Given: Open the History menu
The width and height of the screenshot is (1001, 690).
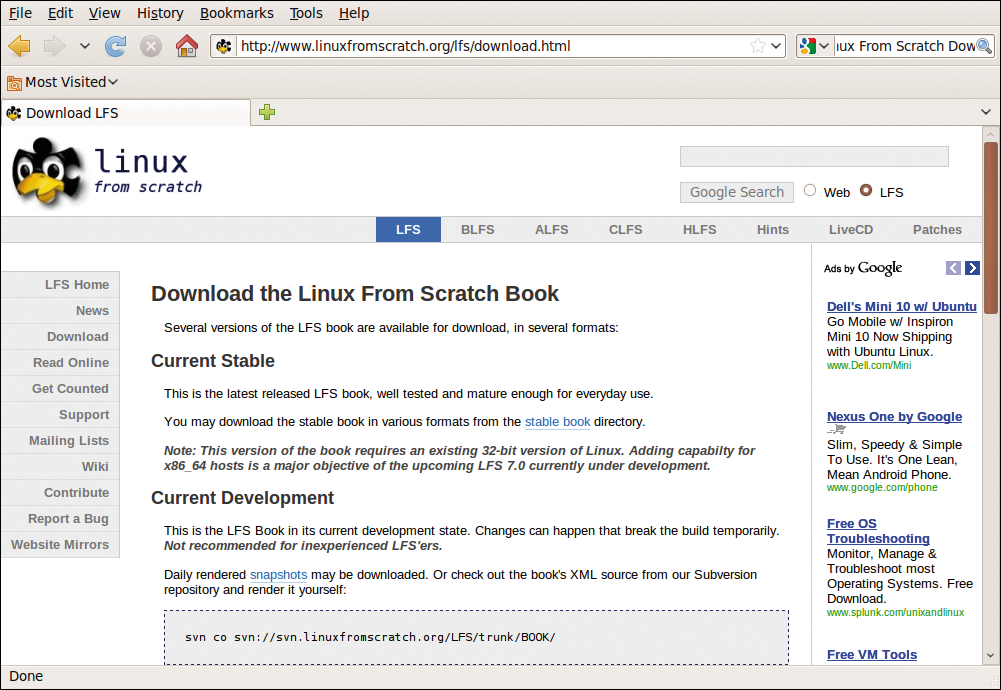Looking at the screenshot, I should pyautogui.click(x=160, y=13).
